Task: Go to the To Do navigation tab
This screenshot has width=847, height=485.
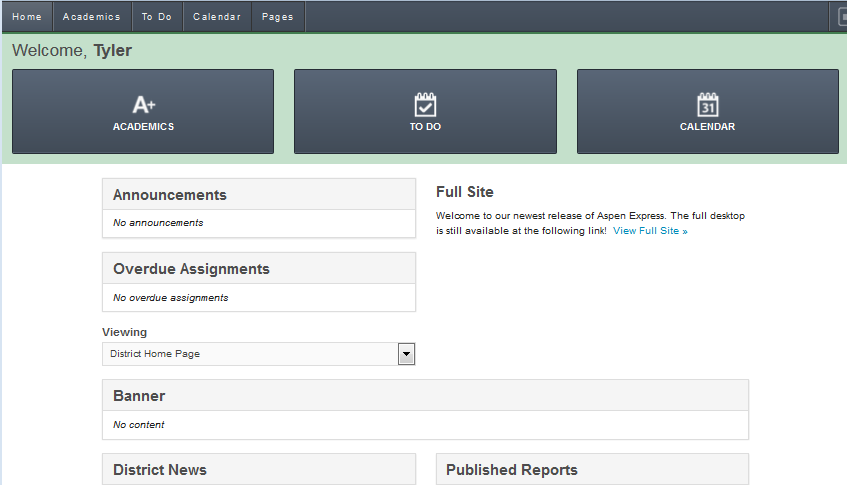Action: click(x=157, y=17)
